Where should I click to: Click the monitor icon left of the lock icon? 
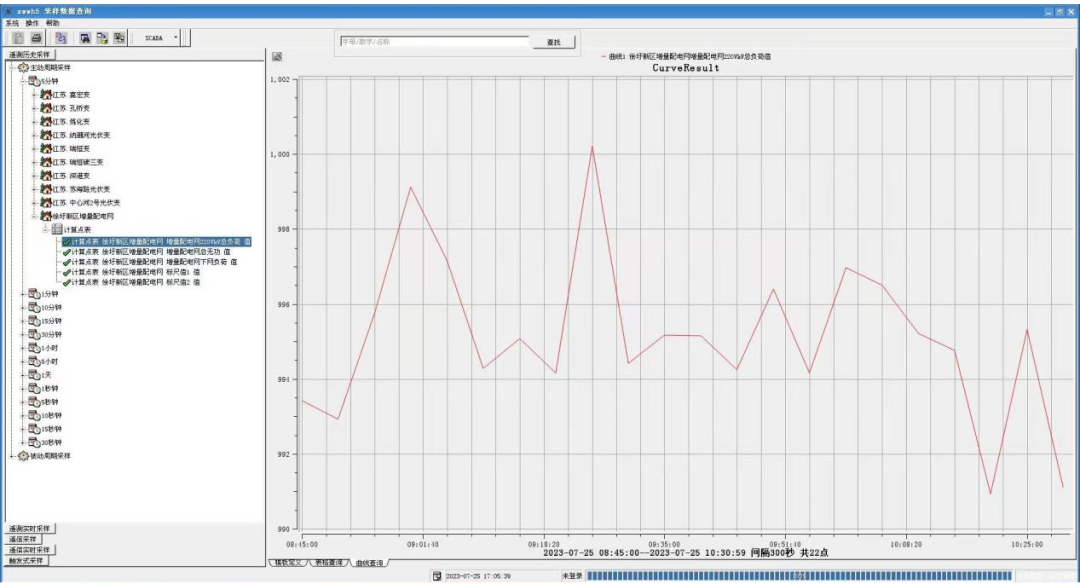[85, 38]
